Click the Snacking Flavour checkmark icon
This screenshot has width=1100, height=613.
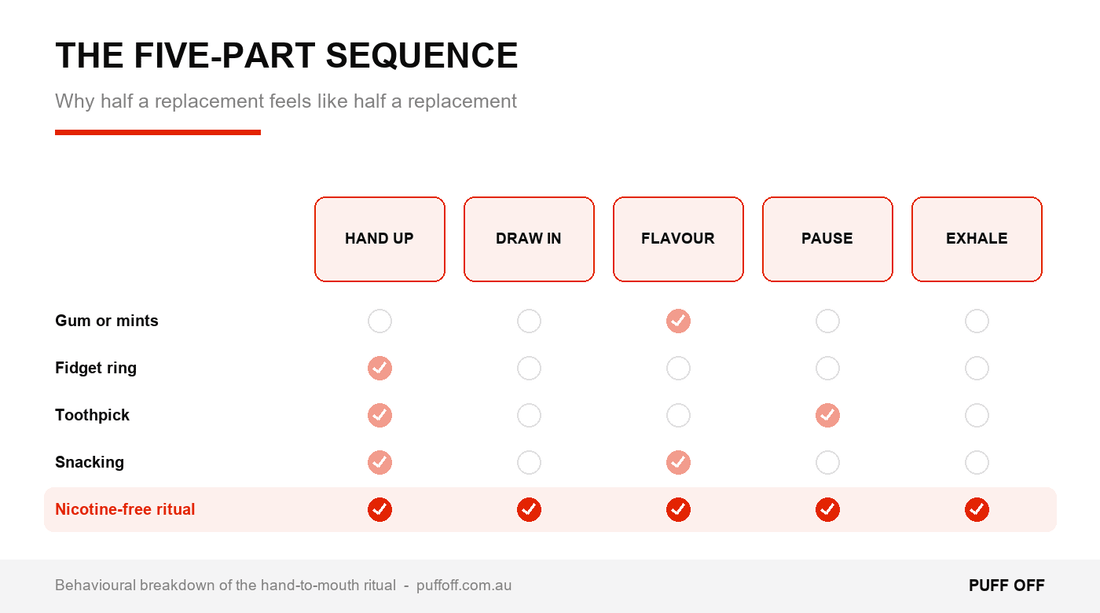tap(678, 462)
